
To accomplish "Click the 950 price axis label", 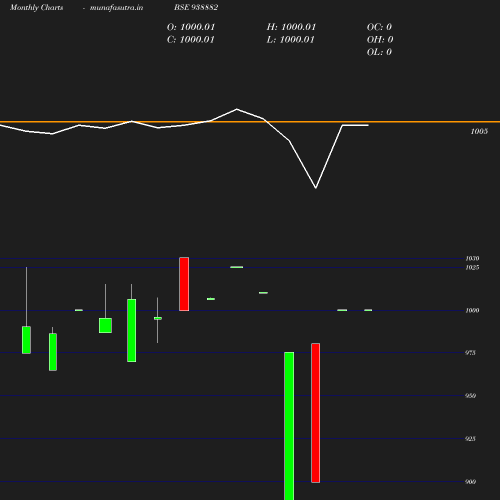I will pyautogui.click(x=470, y=396).
